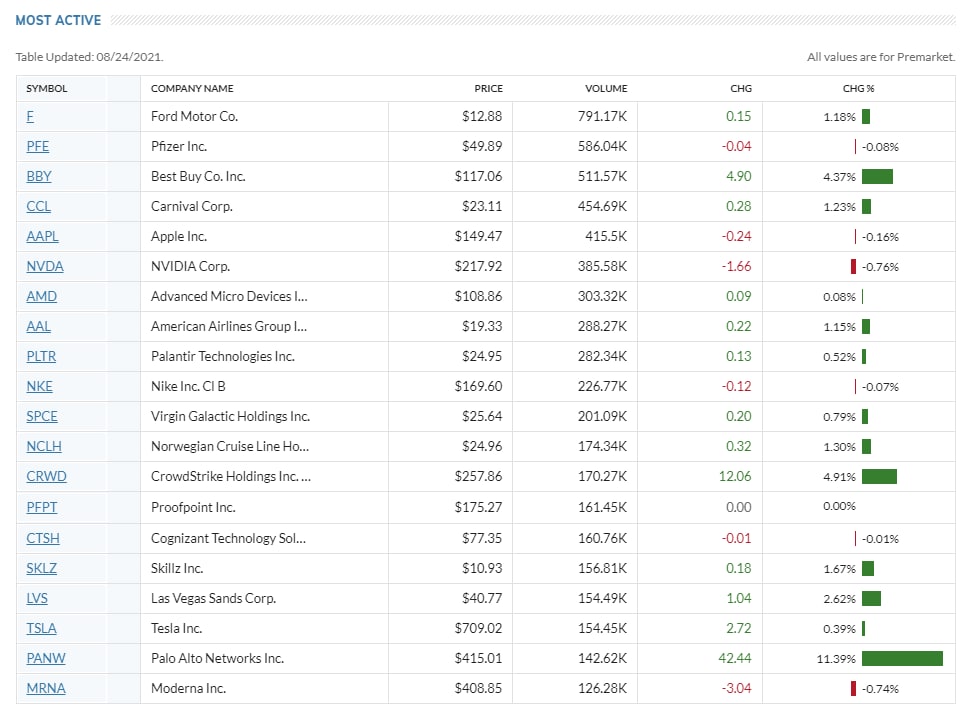Open the CRWD ticker link
Image resolution: width=966 pixels, height=715 pixels.
pyautogui.click(x=46, y=477)
